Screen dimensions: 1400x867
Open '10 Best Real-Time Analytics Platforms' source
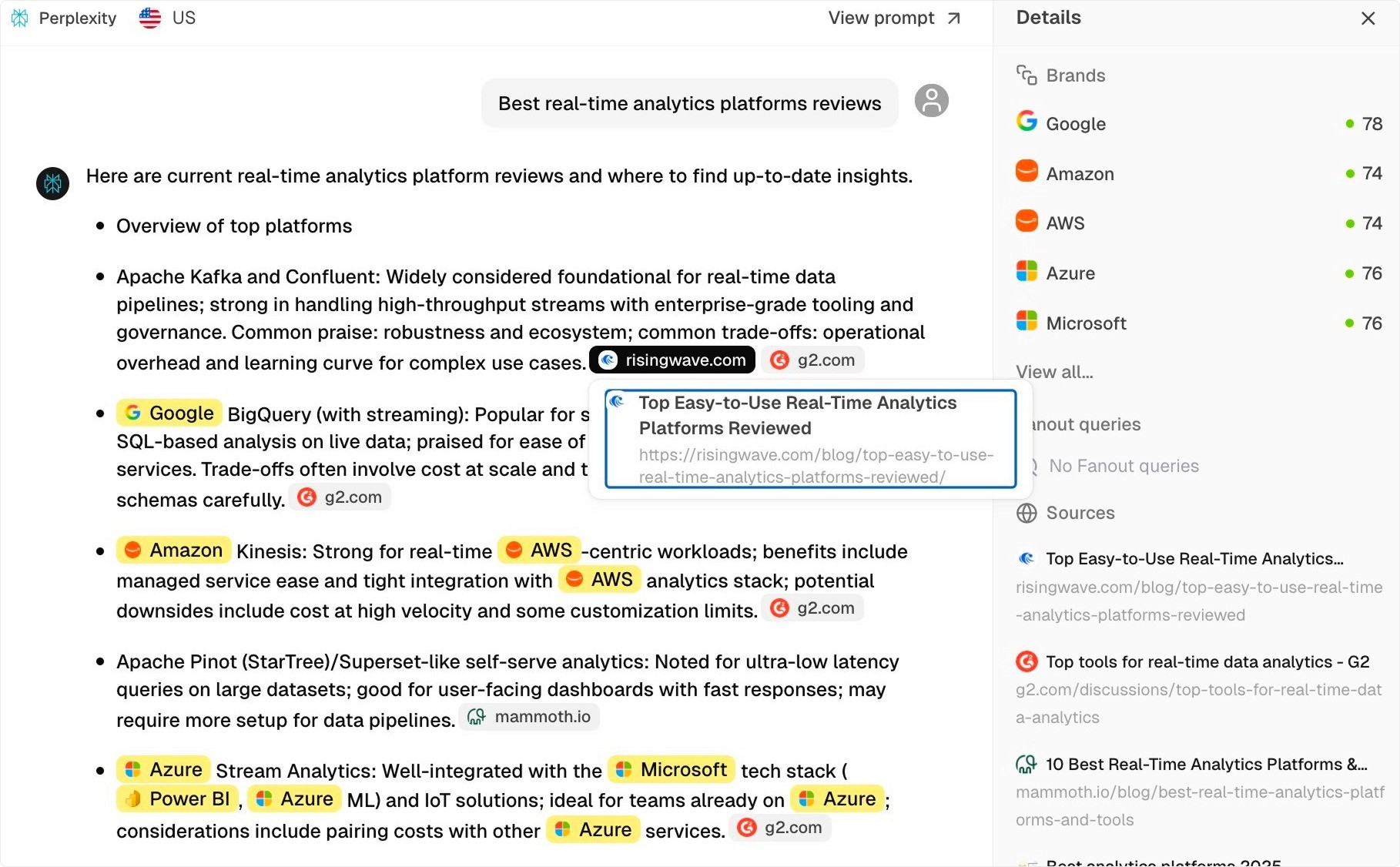pyautogui.click(x=1206, y=764)
